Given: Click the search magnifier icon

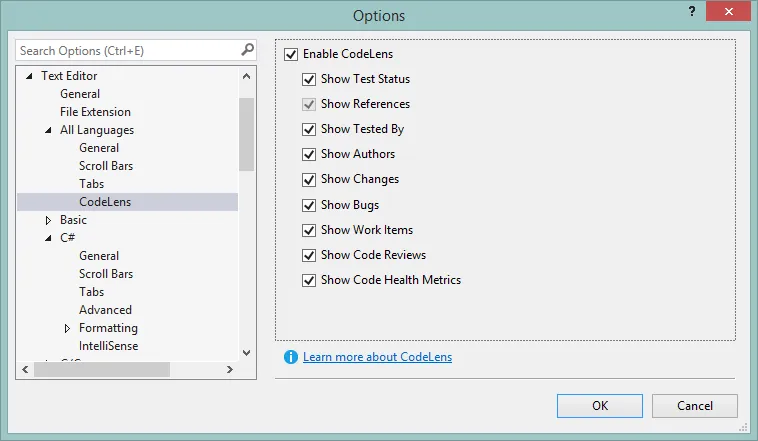Looking at the screenshot, I should [x=247, y=49].
